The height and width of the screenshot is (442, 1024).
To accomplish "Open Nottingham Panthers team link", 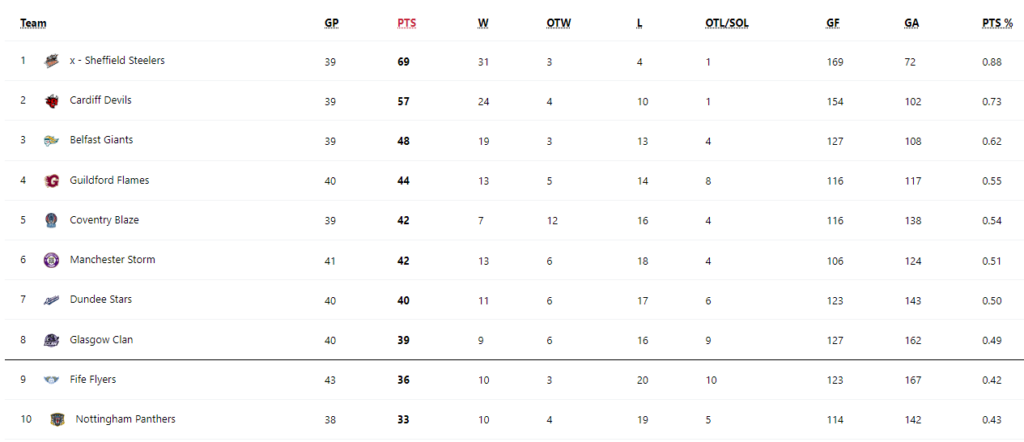I will [125, 419].
